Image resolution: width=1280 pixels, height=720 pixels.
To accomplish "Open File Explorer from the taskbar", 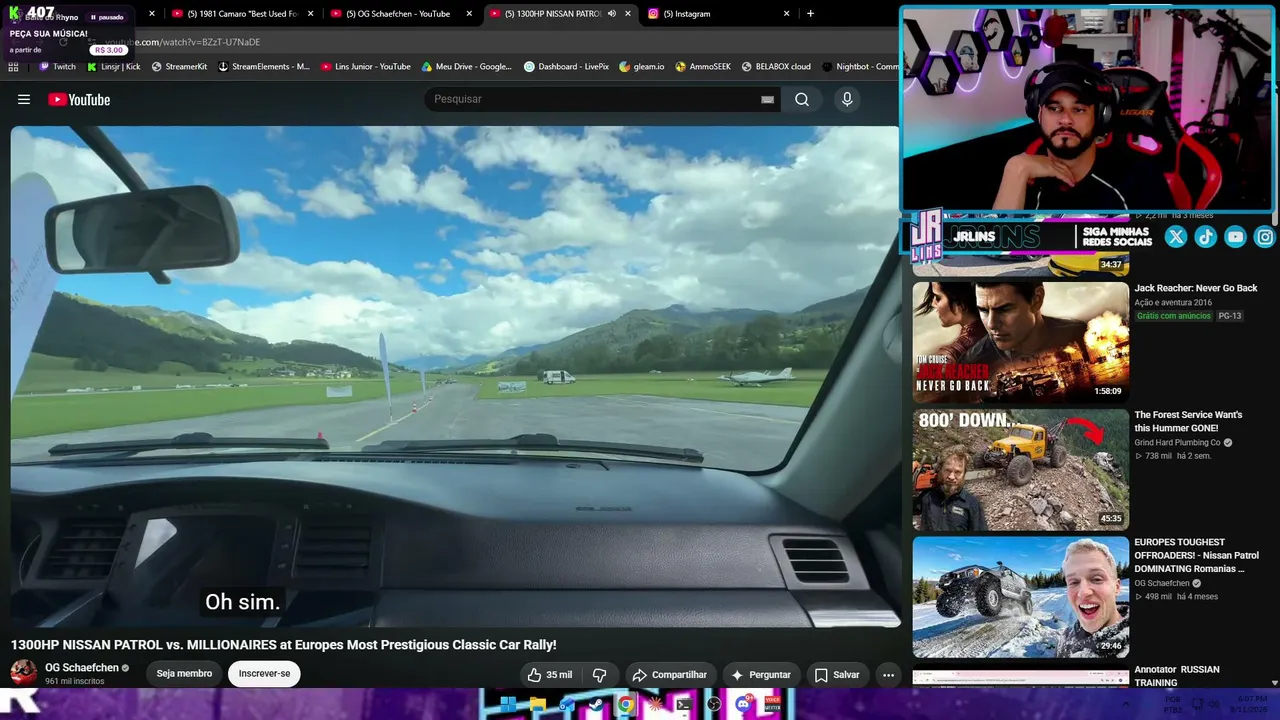I will 537,705.
